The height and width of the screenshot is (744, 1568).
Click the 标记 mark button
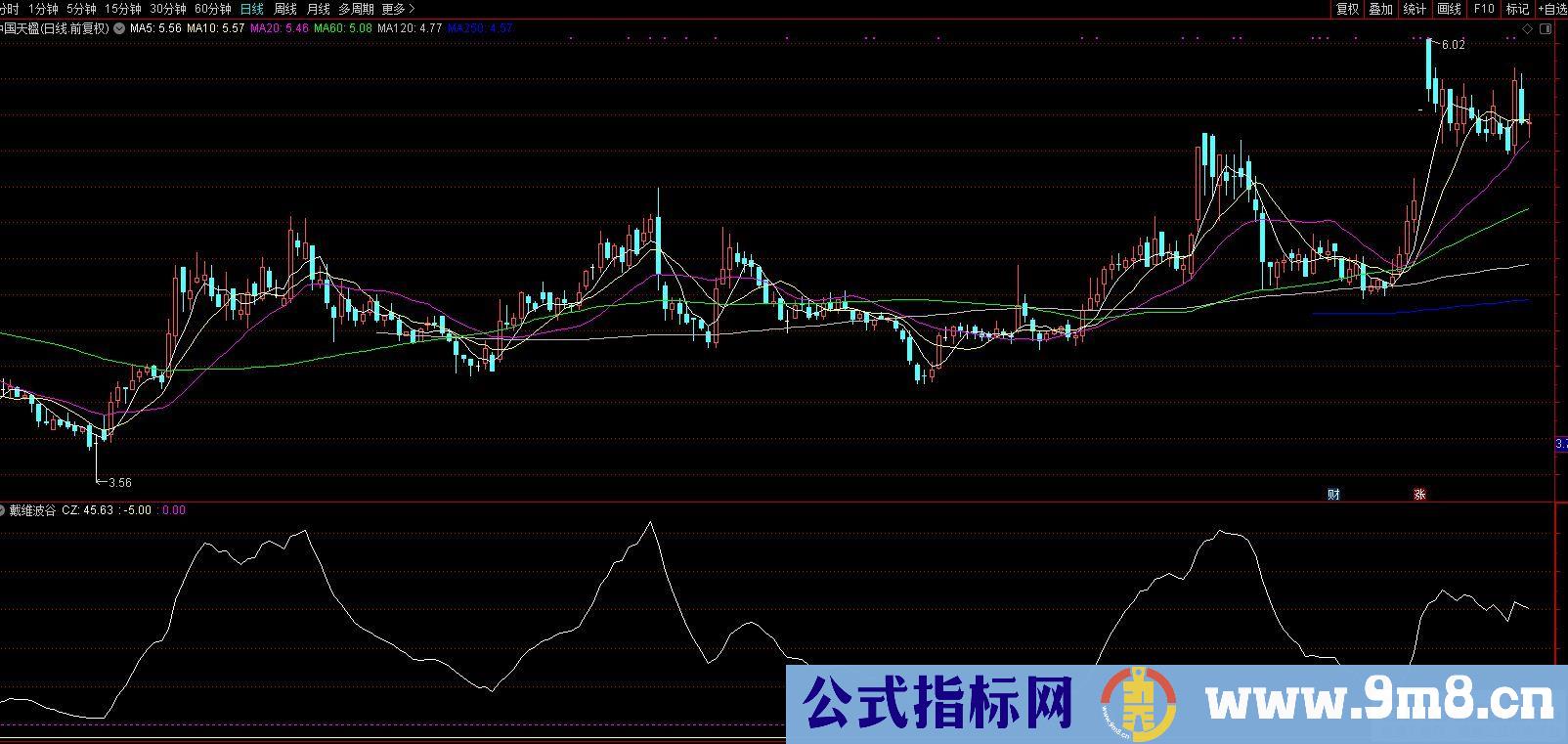[x=1516, y=9]
